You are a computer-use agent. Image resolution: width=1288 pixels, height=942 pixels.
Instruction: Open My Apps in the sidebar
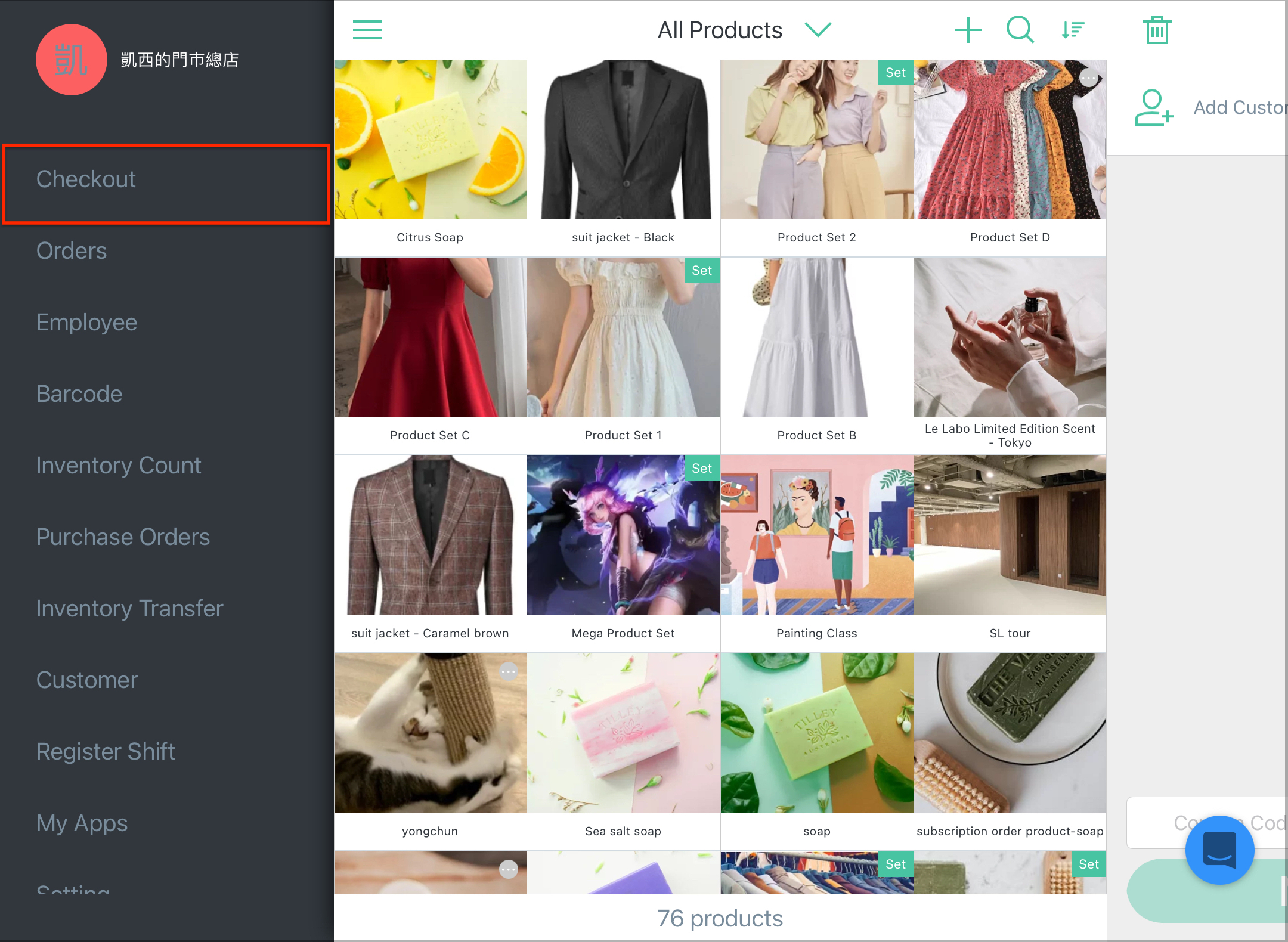click(82, 823)
